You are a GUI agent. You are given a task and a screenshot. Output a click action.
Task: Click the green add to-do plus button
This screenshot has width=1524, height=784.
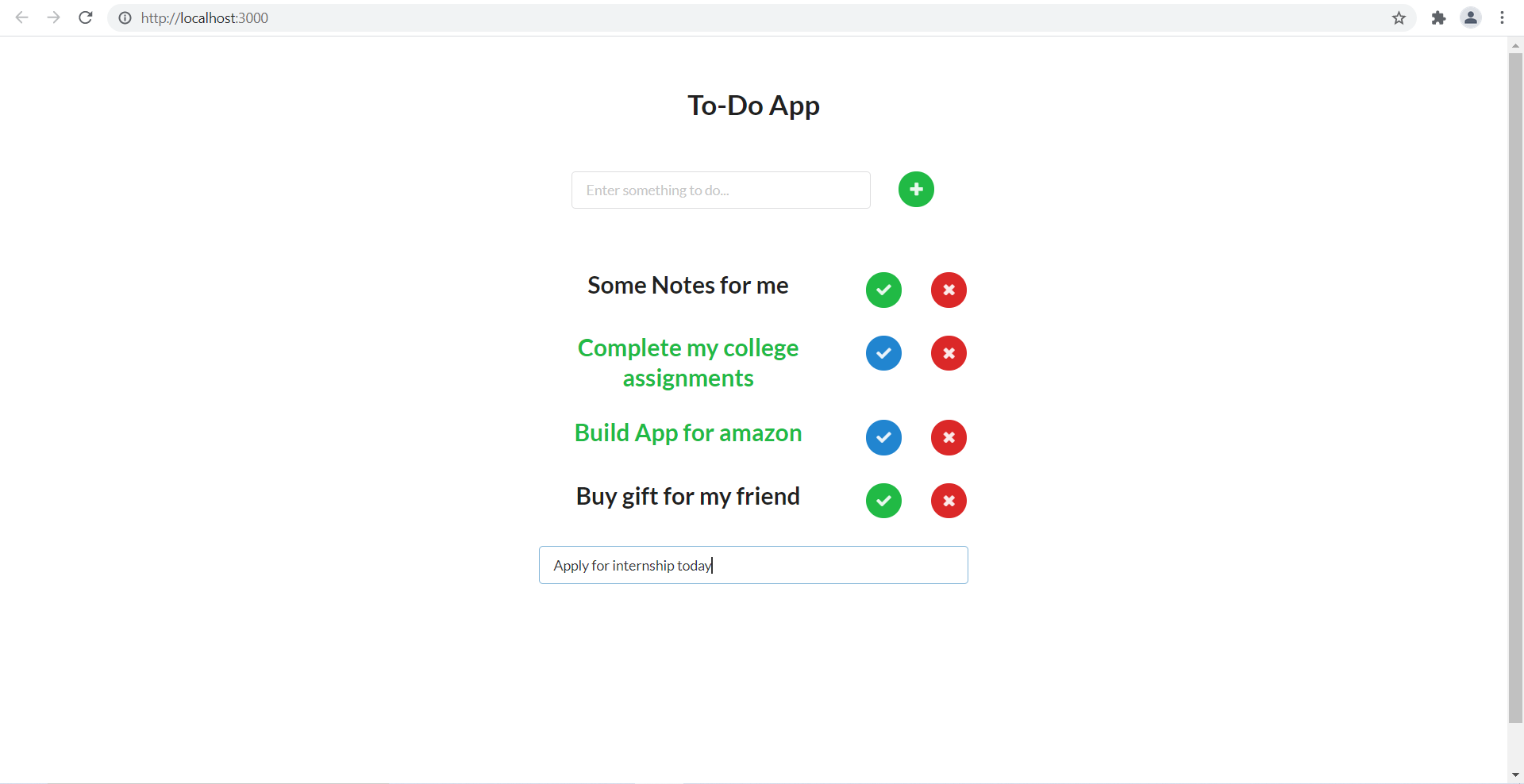pyautogui.click(x=916, y=190)
